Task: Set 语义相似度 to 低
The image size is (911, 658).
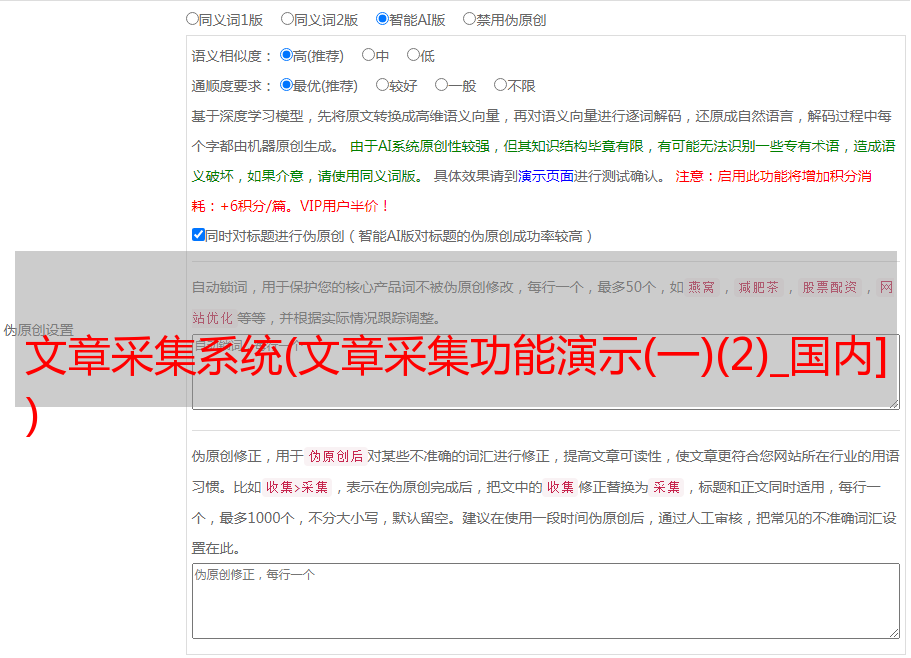Action: (x=413, y=55)
